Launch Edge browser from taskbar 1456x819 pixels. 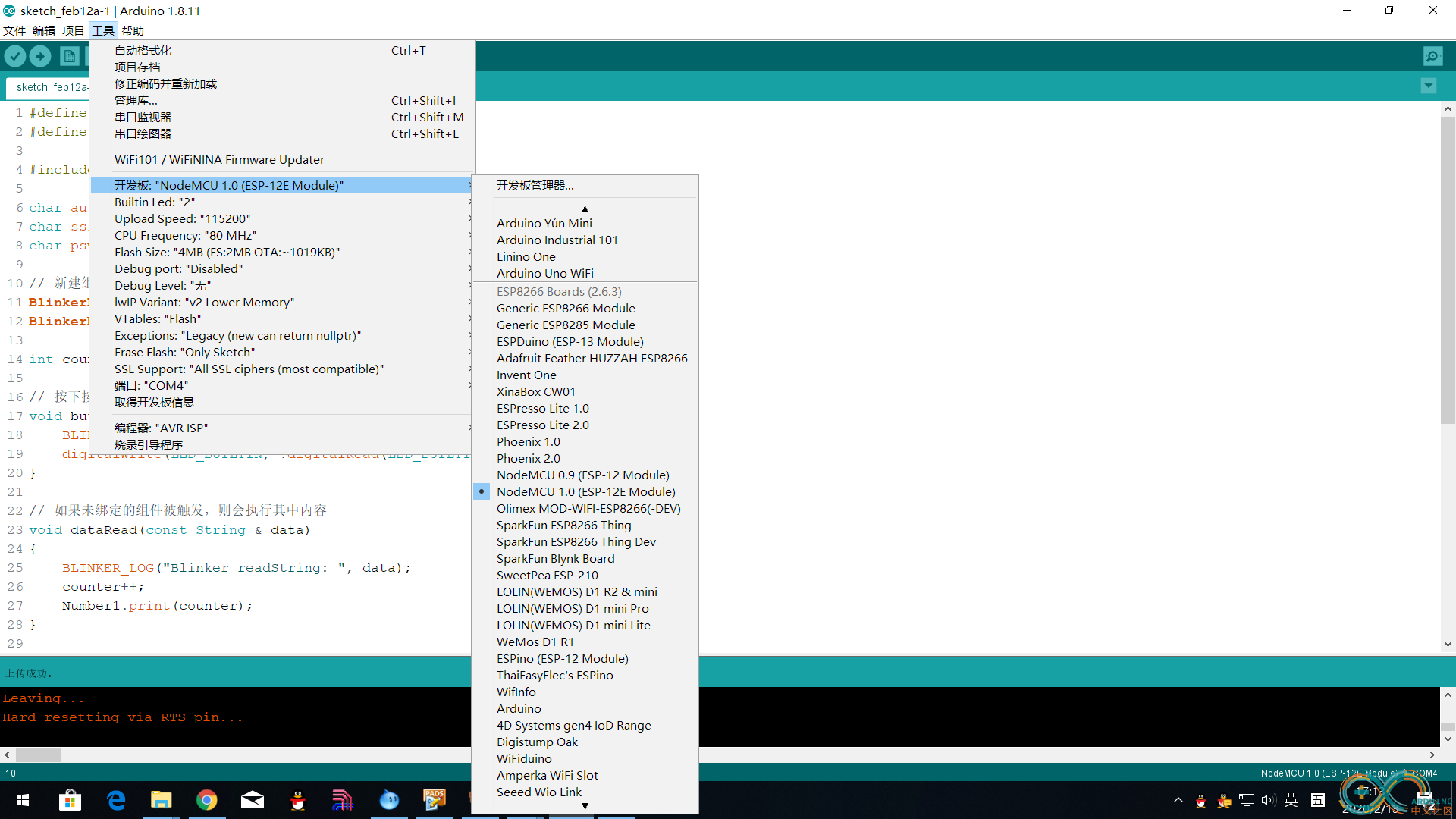point(115,800)
